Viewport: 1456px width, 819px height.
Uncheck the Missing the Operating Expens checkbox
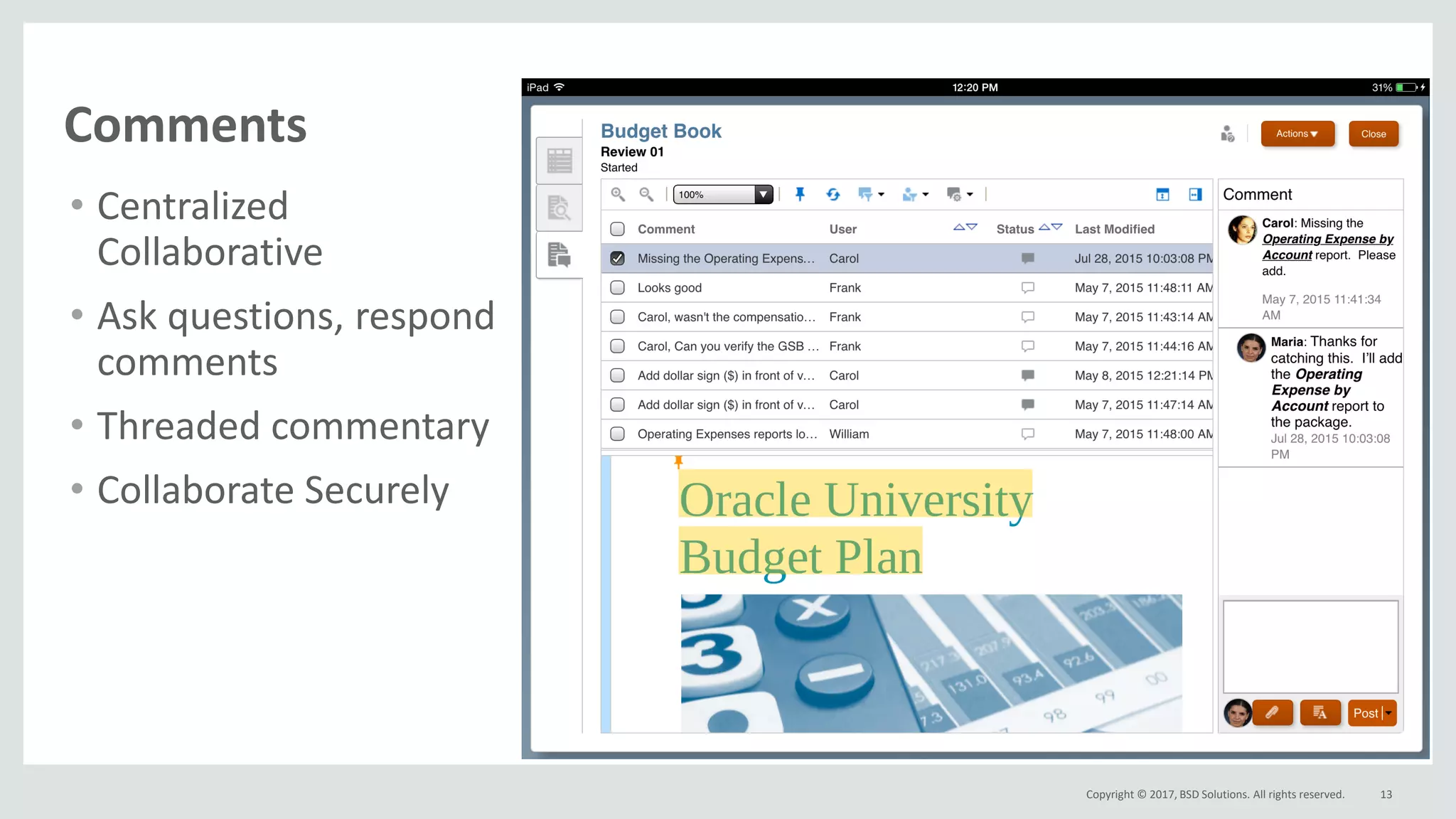point(617,259)
